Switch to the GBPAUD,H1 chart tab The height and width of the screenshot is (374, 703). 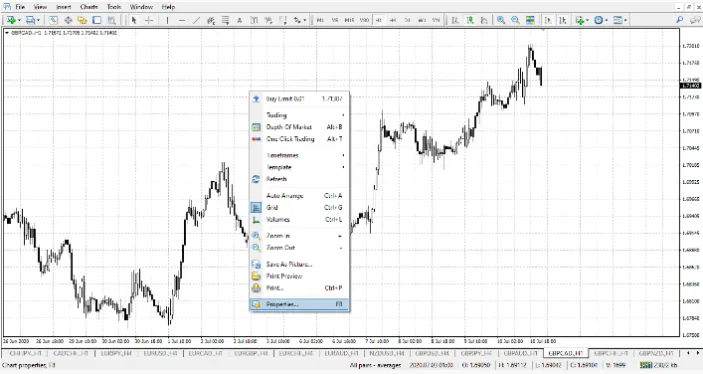(520, 353)
